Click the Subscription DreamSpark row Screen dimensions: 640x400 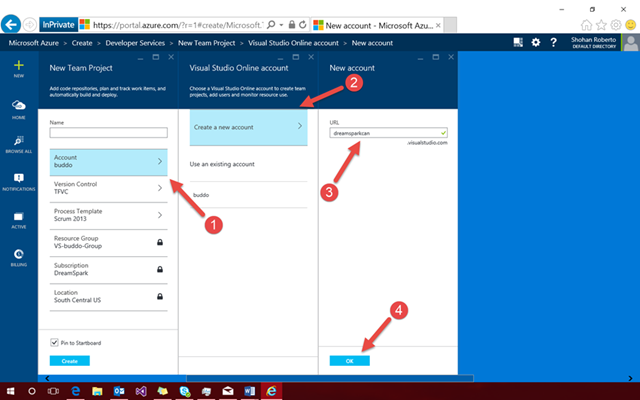tap(109, 269)
